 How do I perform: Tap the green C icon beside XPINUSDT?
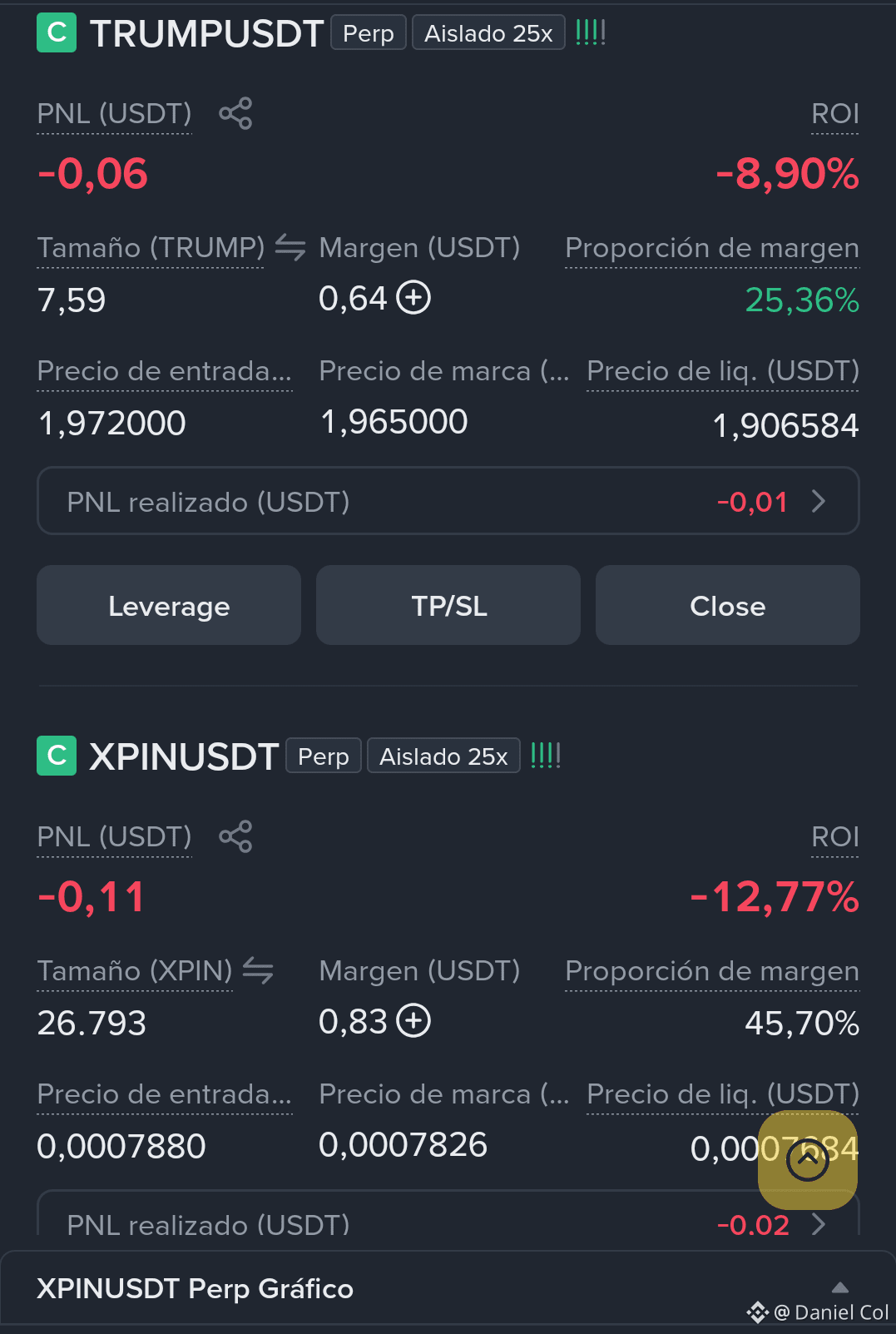tap(57, 756)
